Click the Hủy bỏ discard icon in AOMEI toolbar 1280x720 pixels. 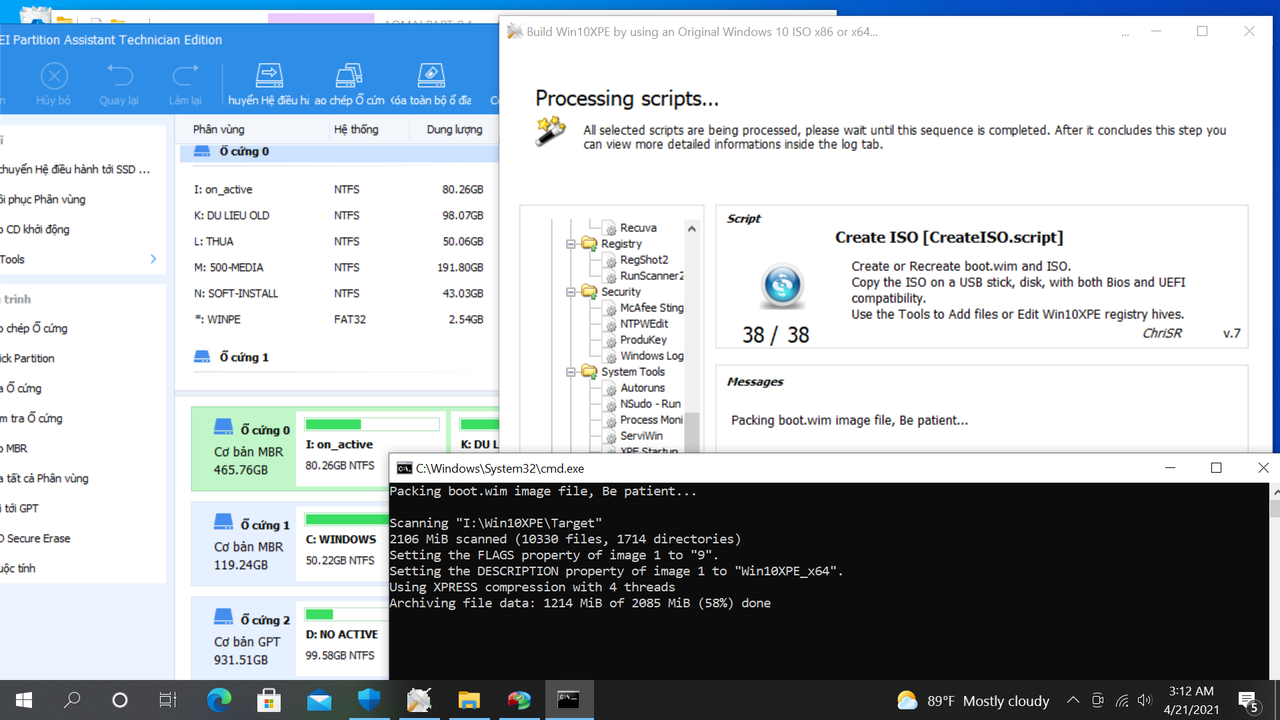54,76
